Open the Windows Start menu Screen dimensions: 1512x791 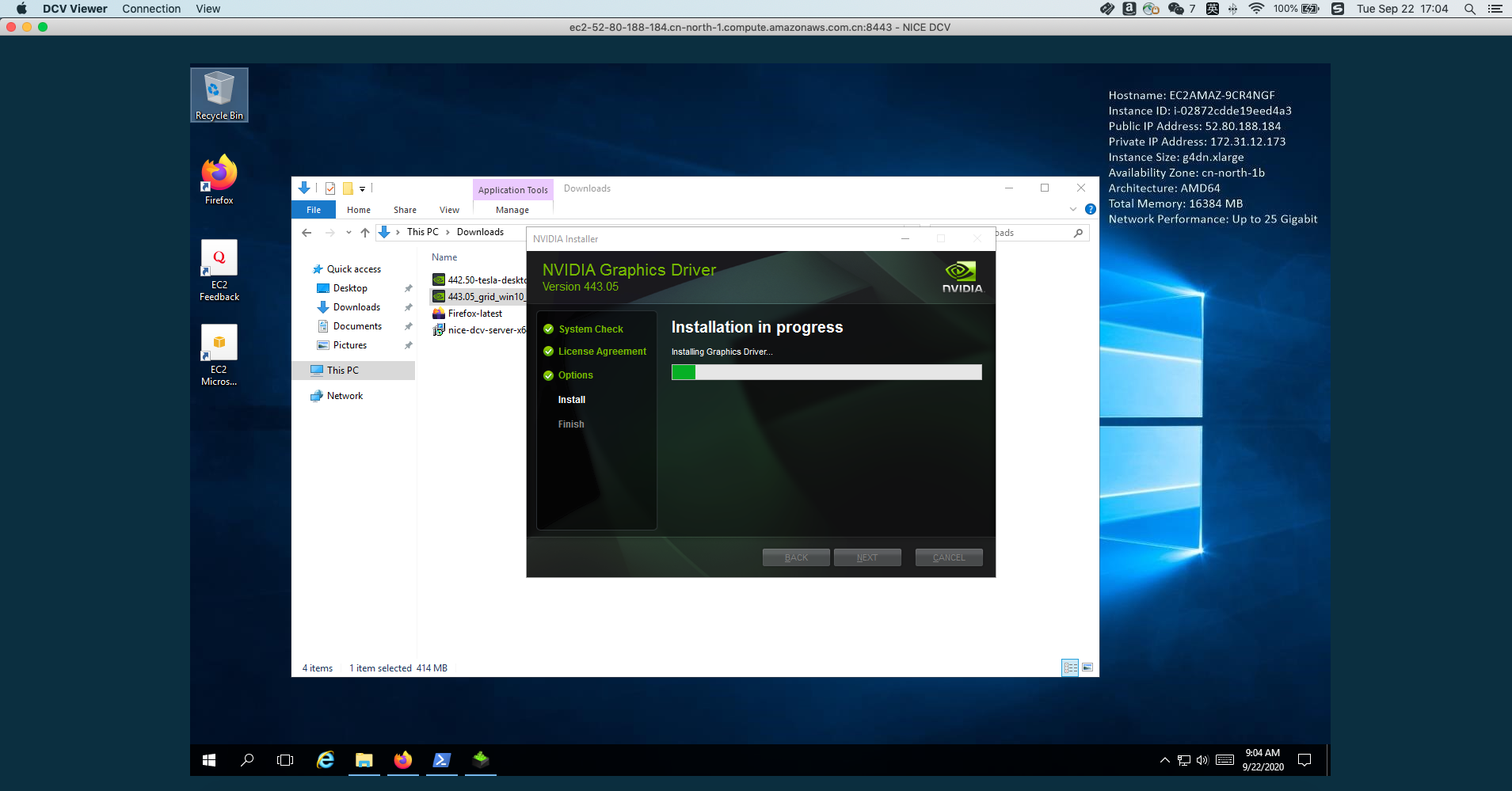coord(209,760)
